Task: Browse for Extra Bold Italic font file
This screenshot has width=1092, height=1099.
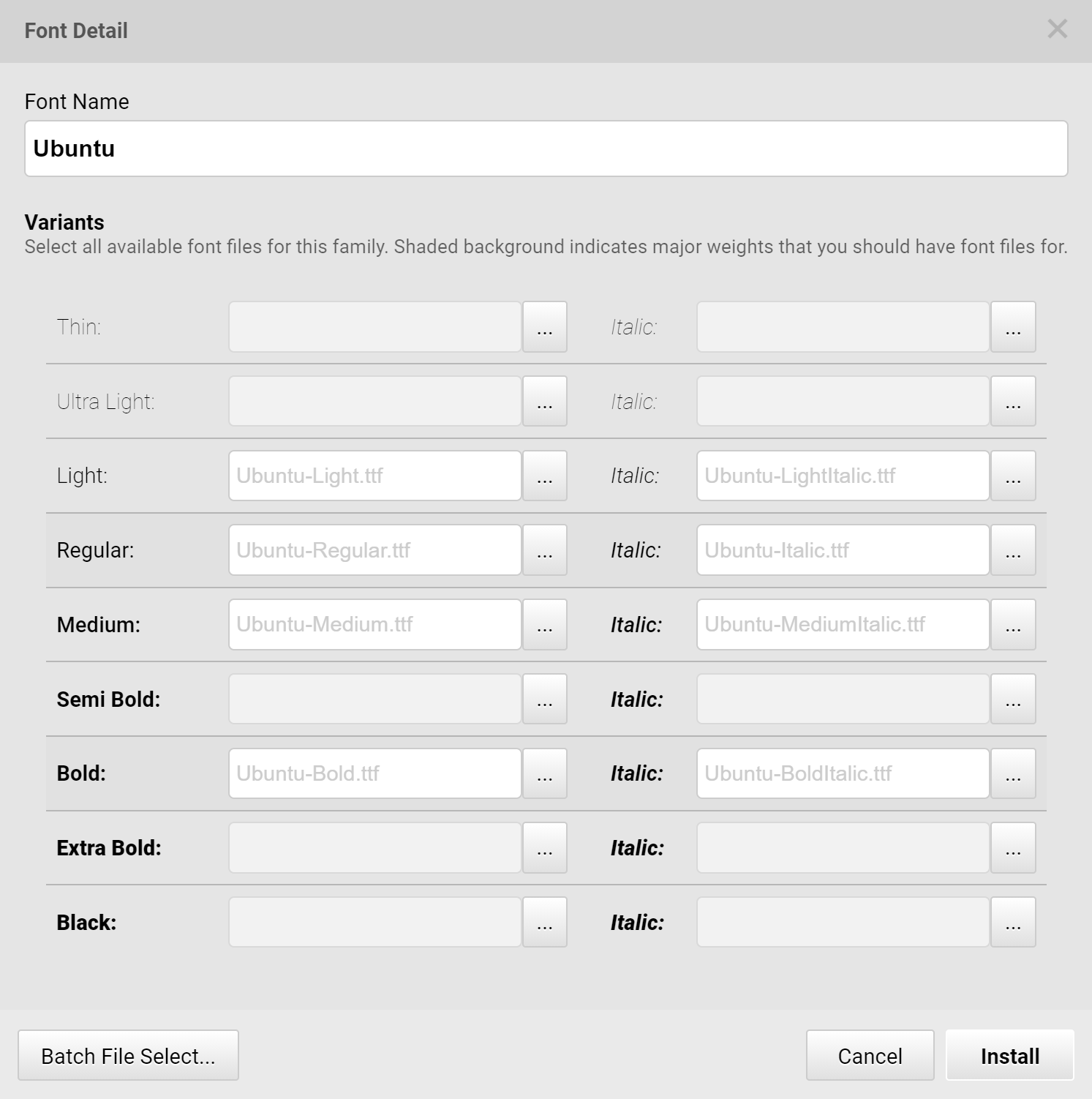Action: click(x=1013, y=848)
